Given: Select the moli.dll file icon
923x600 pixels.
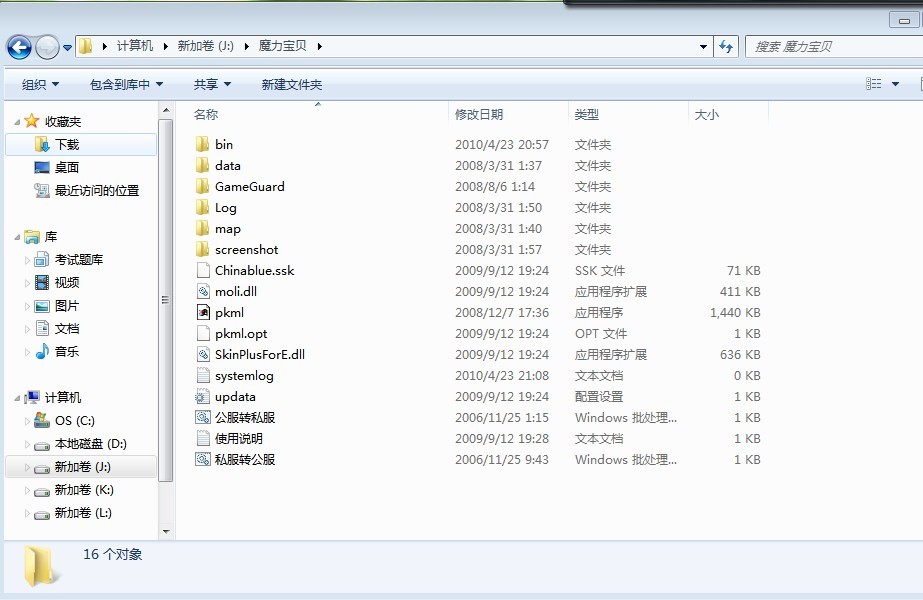Looking at the screenshot, I should (202, 292).
